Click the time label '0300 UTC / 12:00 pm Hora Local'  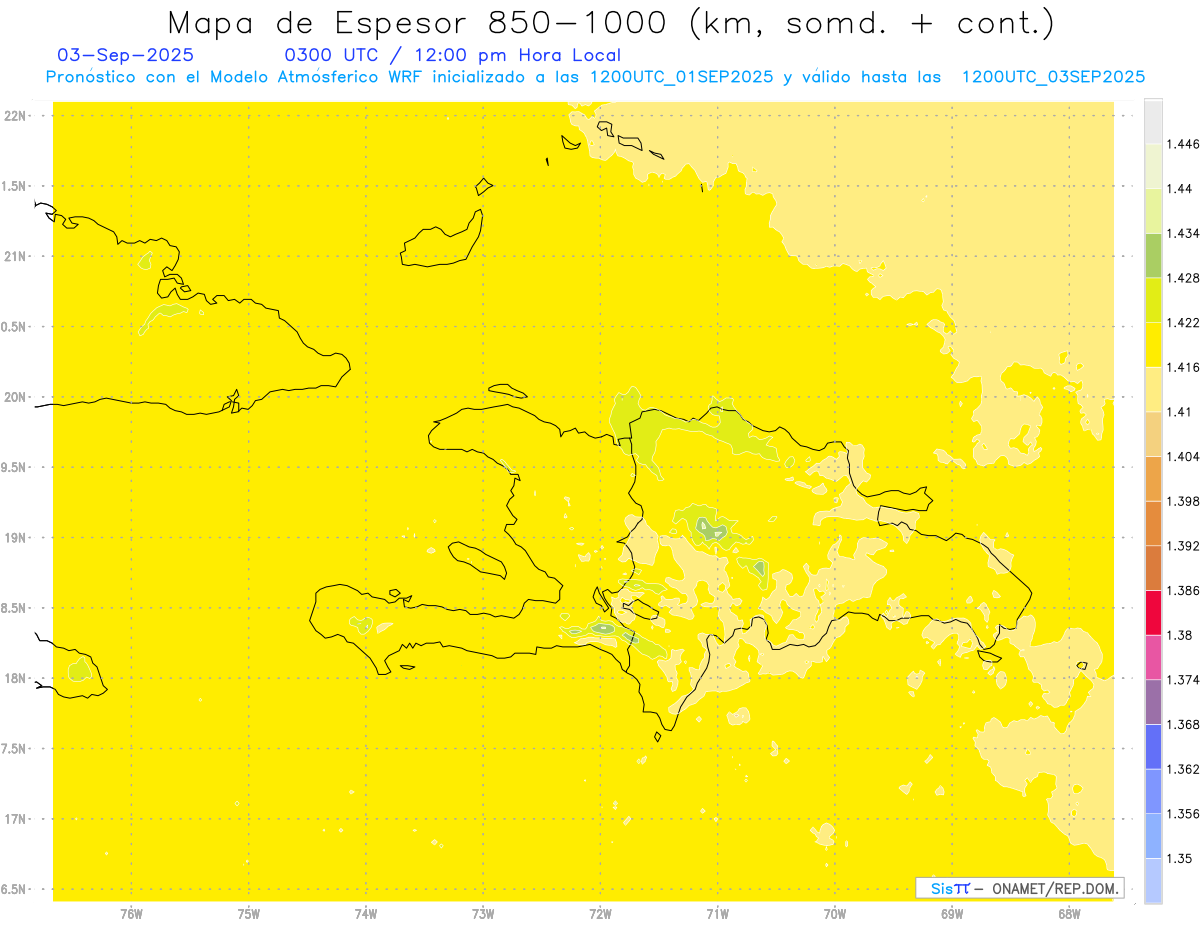pyautogui.click(x=453, y=55)
